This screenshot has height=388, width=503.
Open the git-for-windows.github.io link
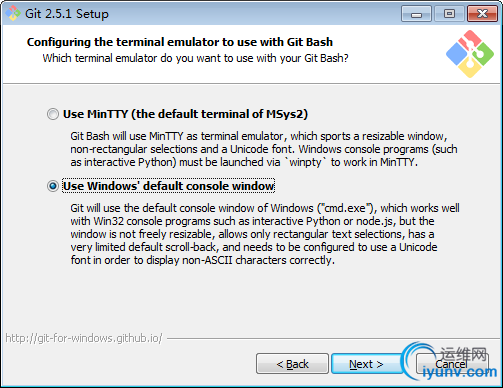(84, 338)
